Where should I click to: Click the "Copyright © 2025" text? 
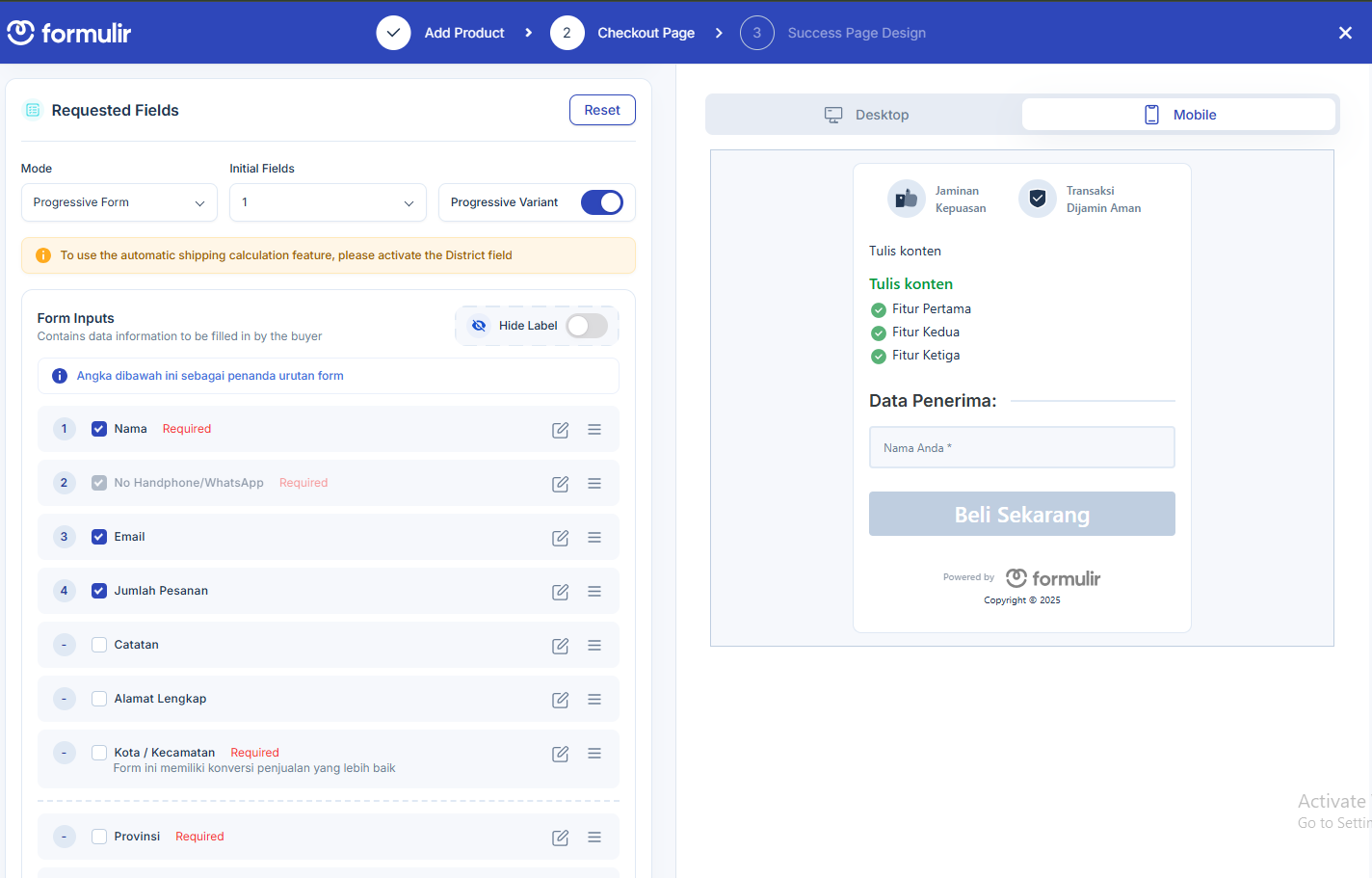pos(1022,600)
